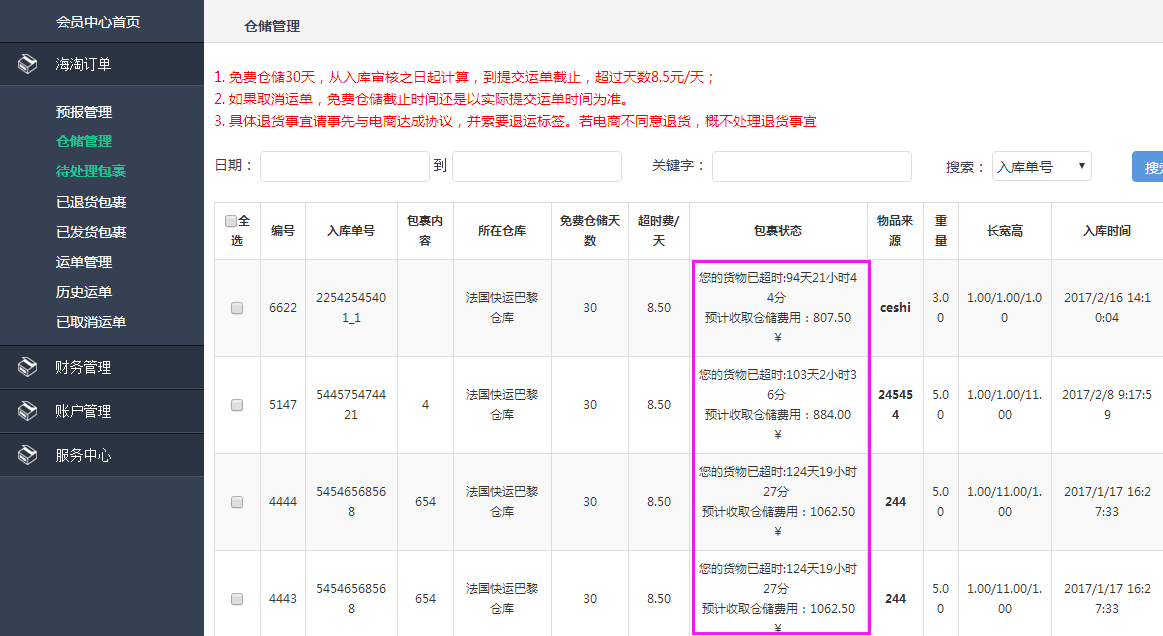Go to 待处理包裹 page
Viewport: 1163px width, 636px height.
[x=91, y=171]
